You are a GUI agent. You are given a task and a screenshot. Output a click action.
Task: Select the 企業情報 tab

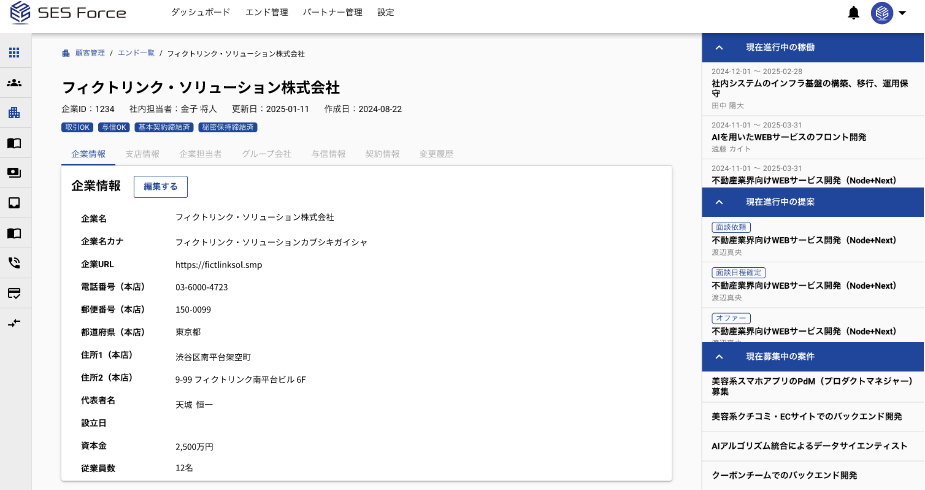[88, 154]
